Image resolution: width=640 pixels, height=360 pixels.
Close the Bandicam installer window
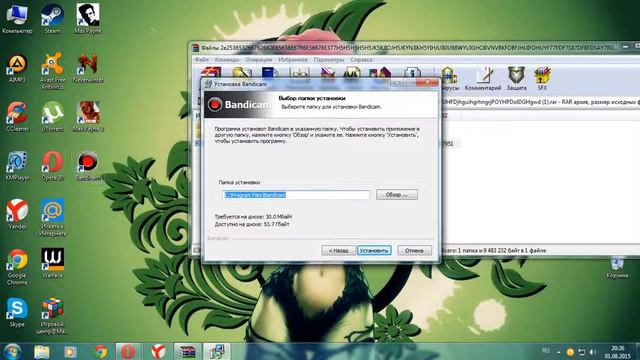coord(427,82)
